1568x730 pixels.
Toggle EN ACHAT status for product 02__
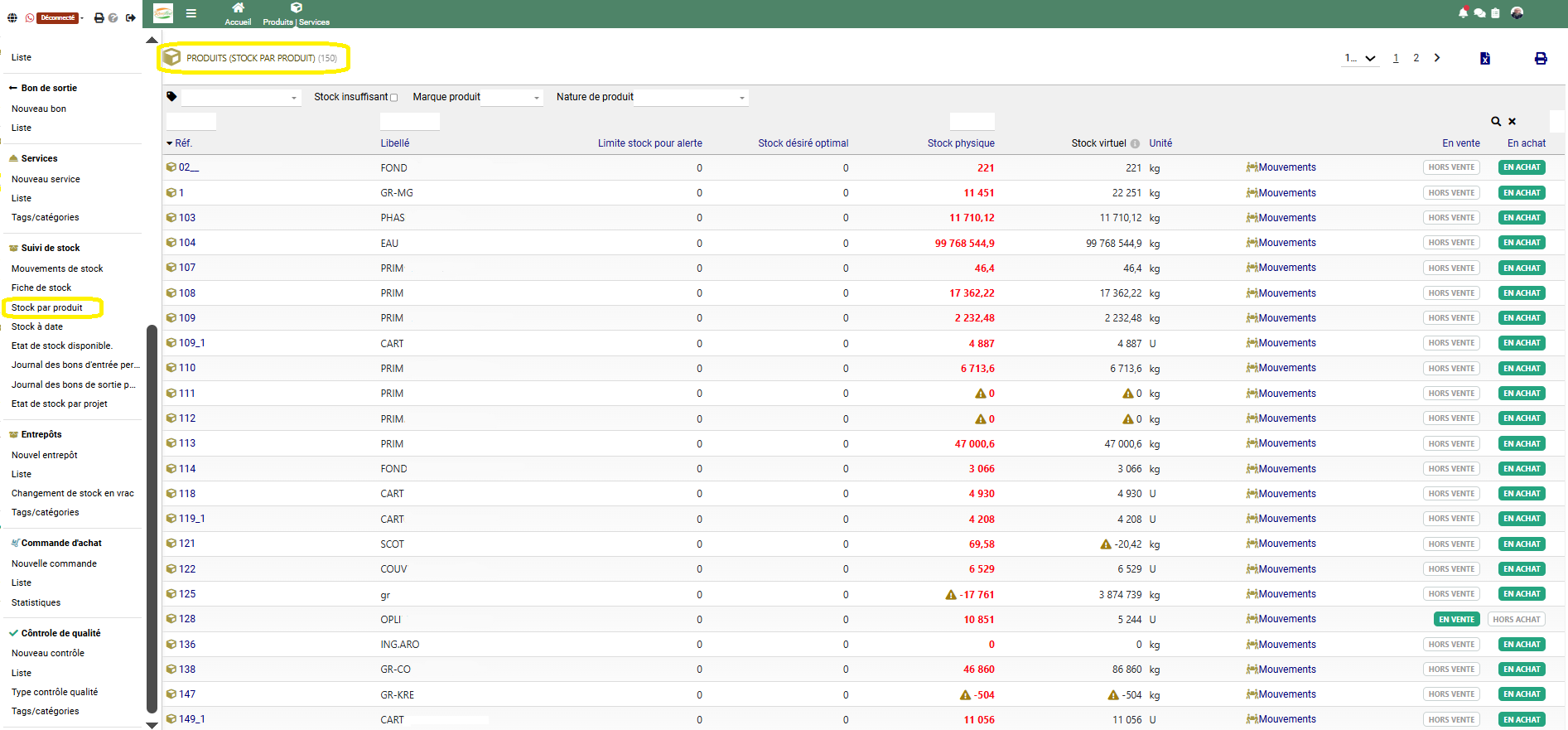pos(1522,167)
